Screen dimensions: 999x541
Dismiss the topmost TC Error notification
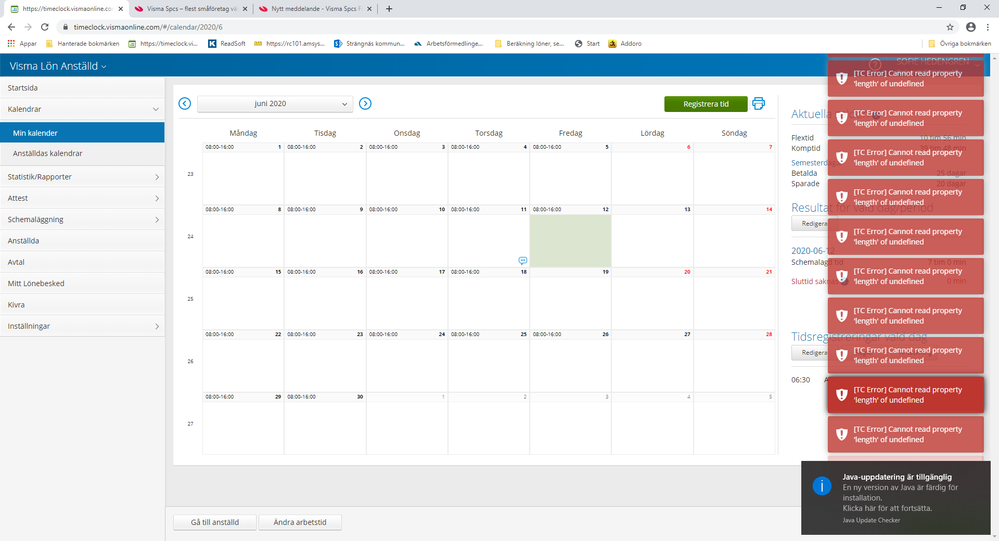[x=905, y=78]
